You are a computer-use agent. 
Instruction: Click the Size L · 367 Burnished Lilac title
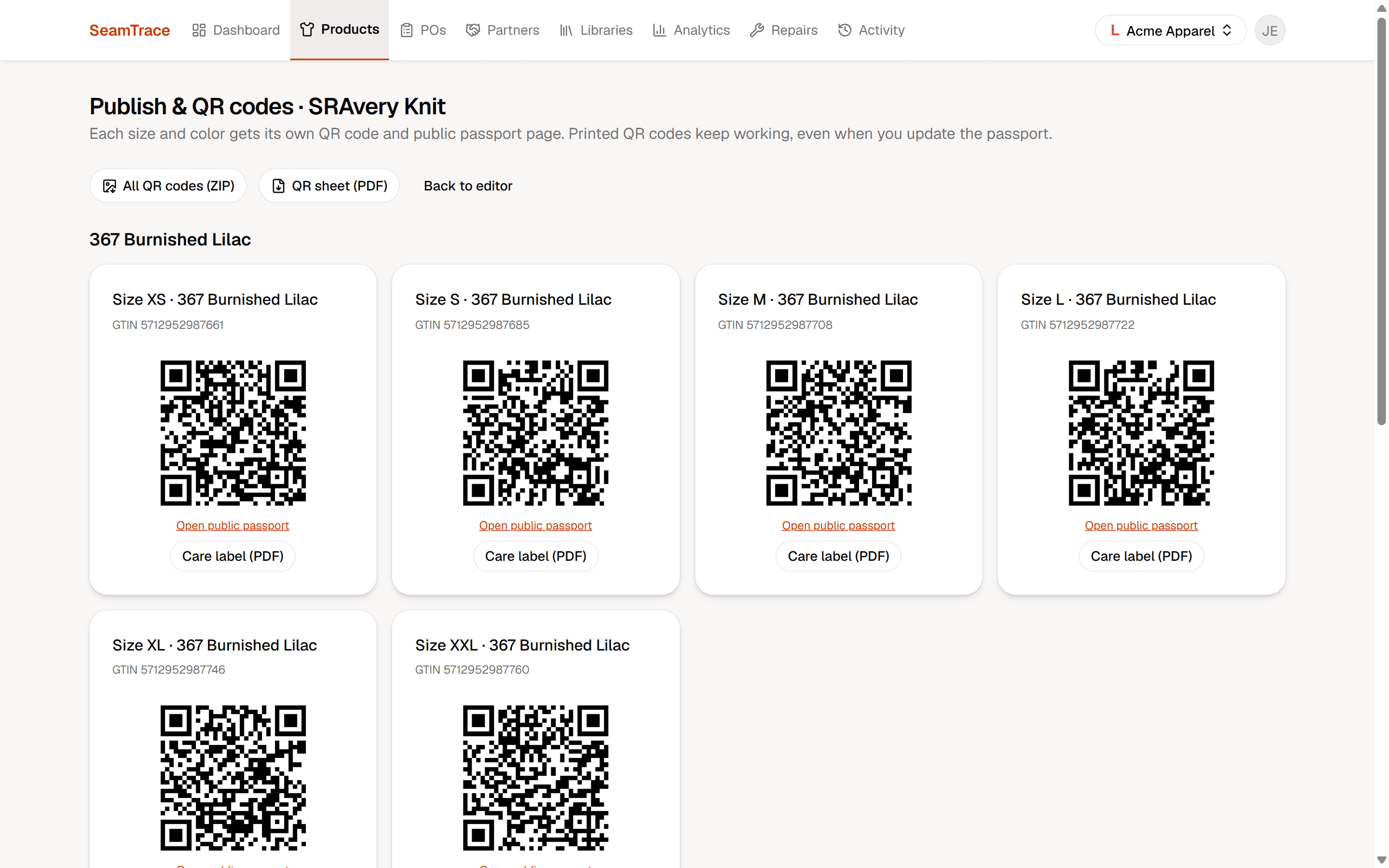coord(1118,299)
